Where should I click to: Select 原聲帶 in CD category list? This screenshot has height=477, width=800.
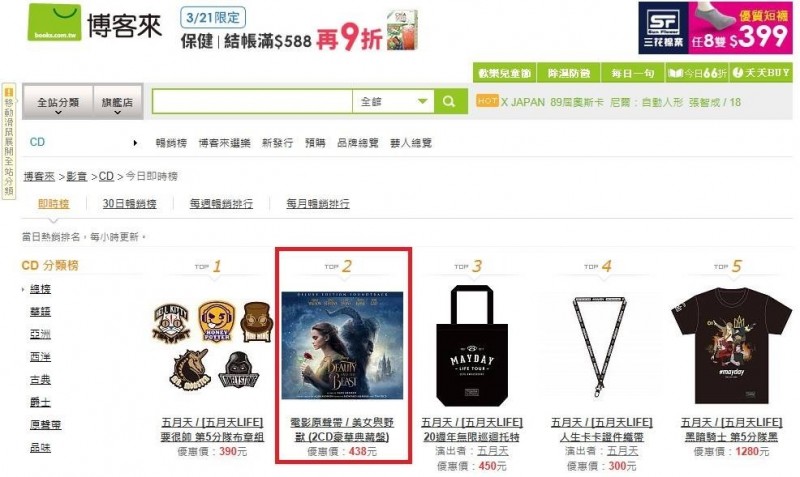(45, 424)
